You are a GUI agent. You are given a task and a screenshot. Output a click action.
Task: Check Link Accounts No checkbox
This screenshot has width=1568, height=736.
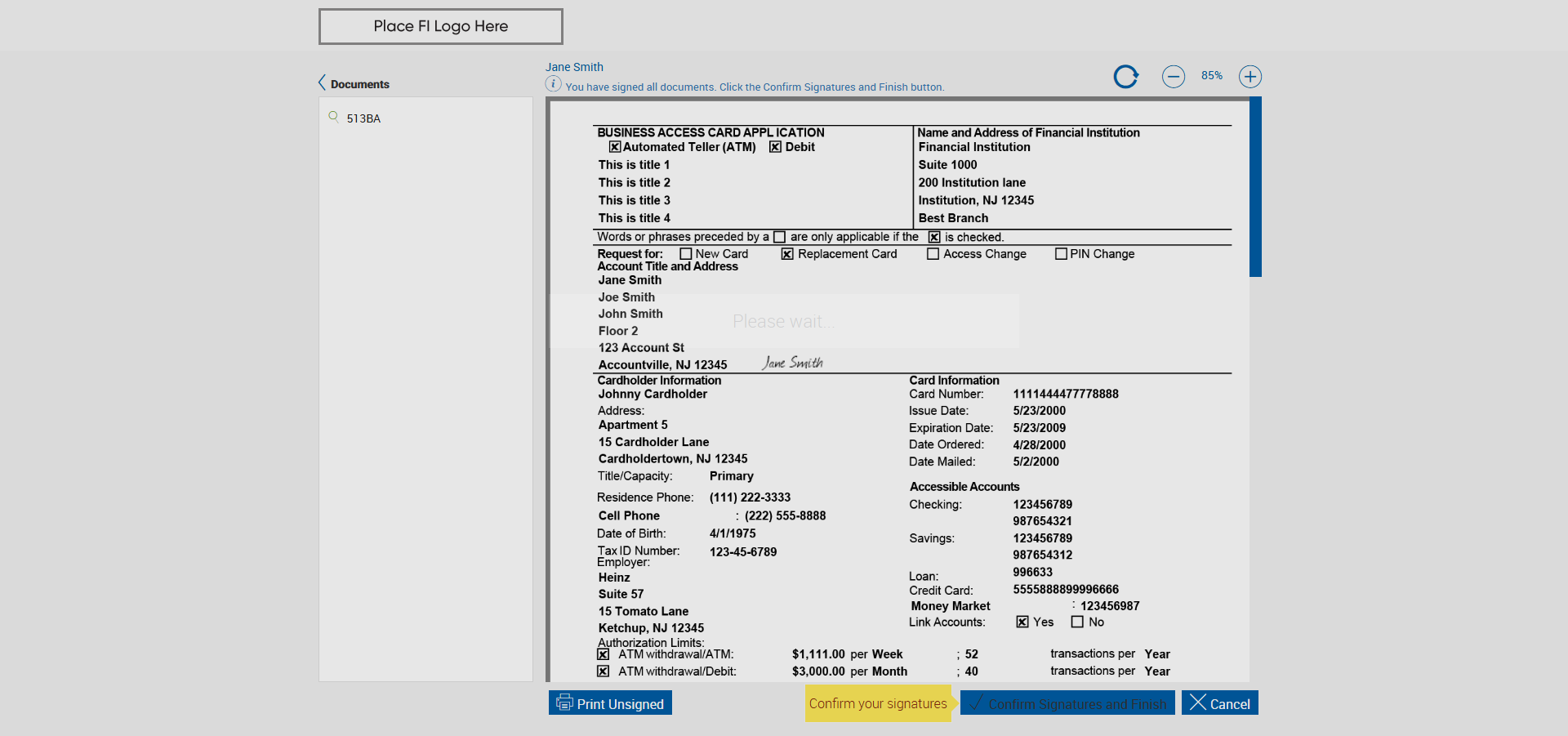coord(1077,622)
